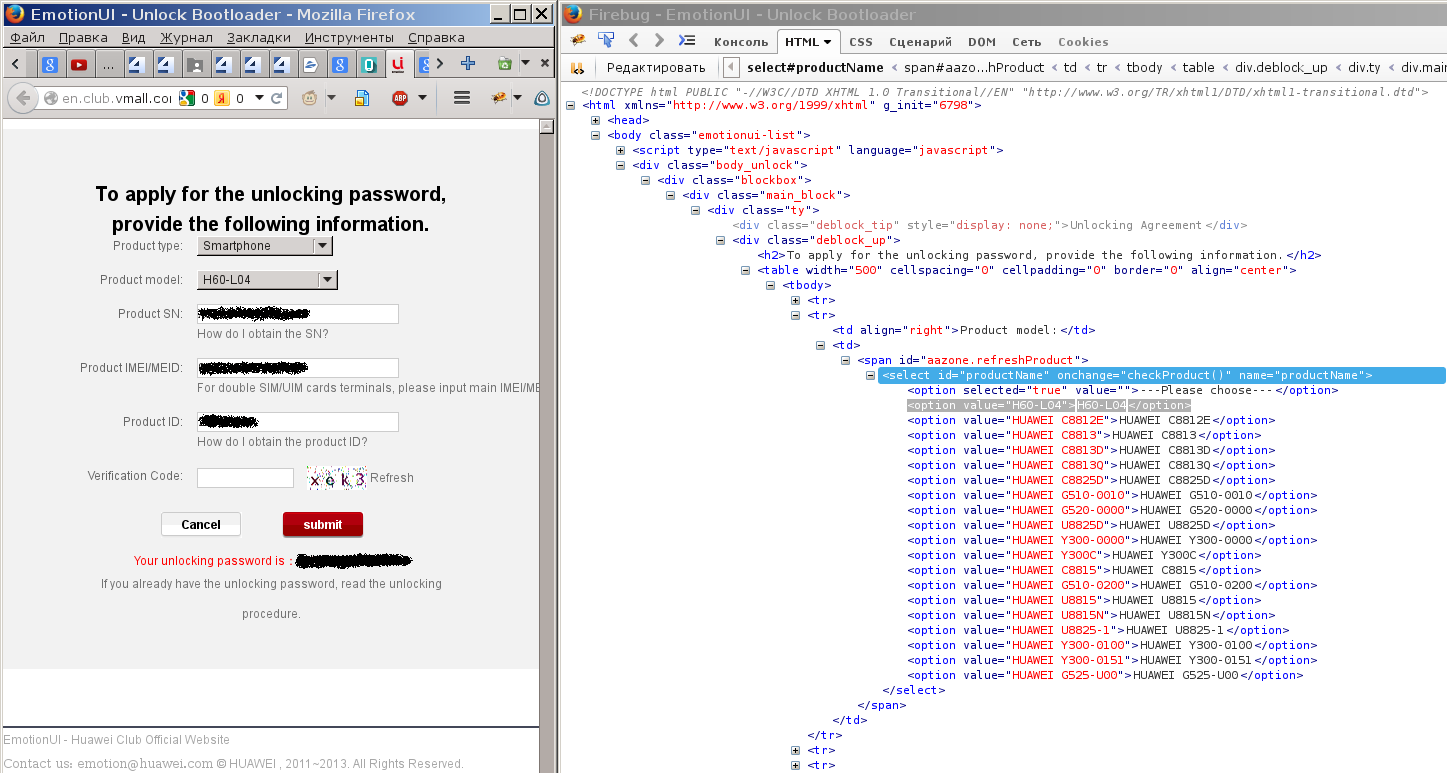Switch to Firebug CSS tab

tap(860, 42)
